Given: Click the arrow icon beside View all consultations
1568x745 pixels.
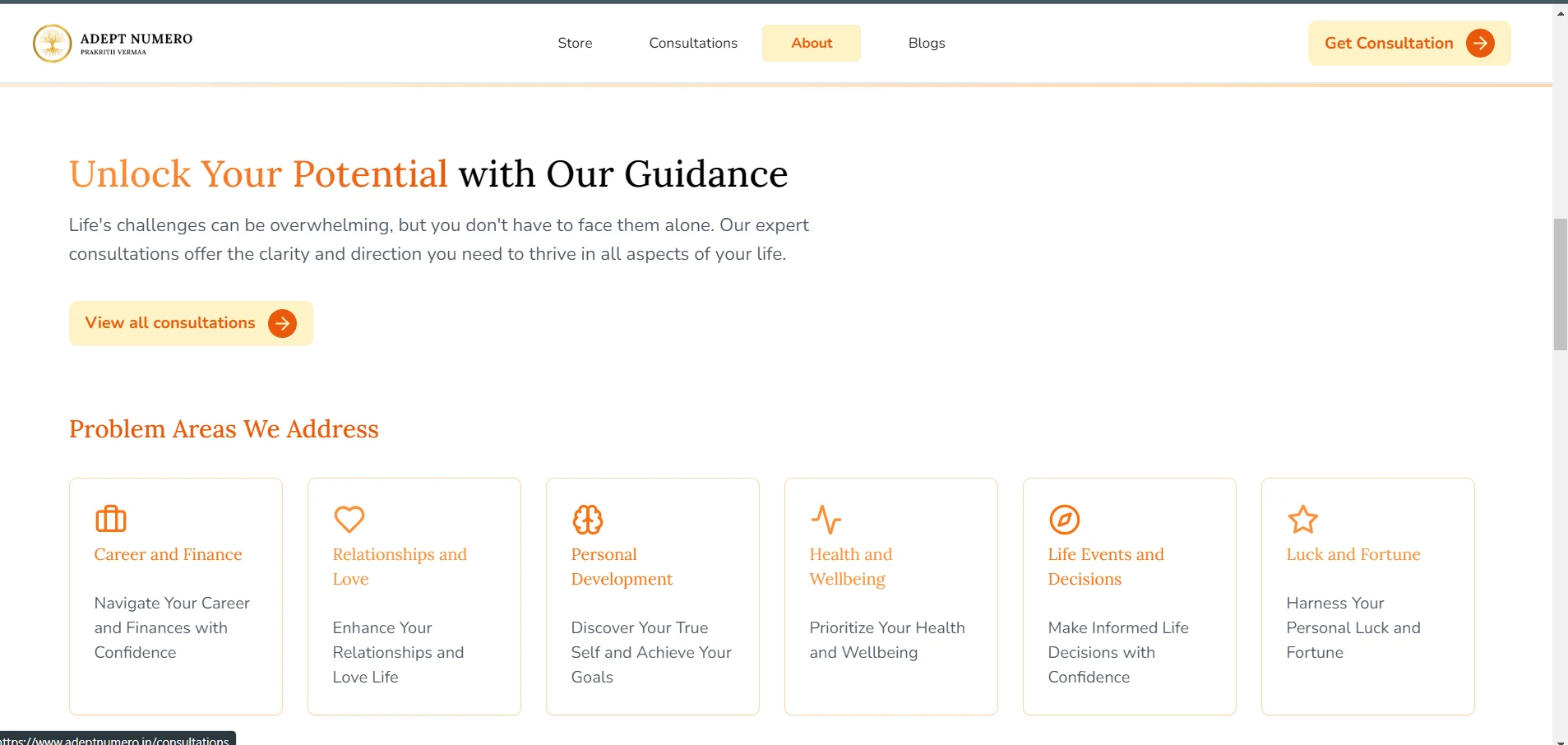Looking at the screenshot, I should click(282, 323).
